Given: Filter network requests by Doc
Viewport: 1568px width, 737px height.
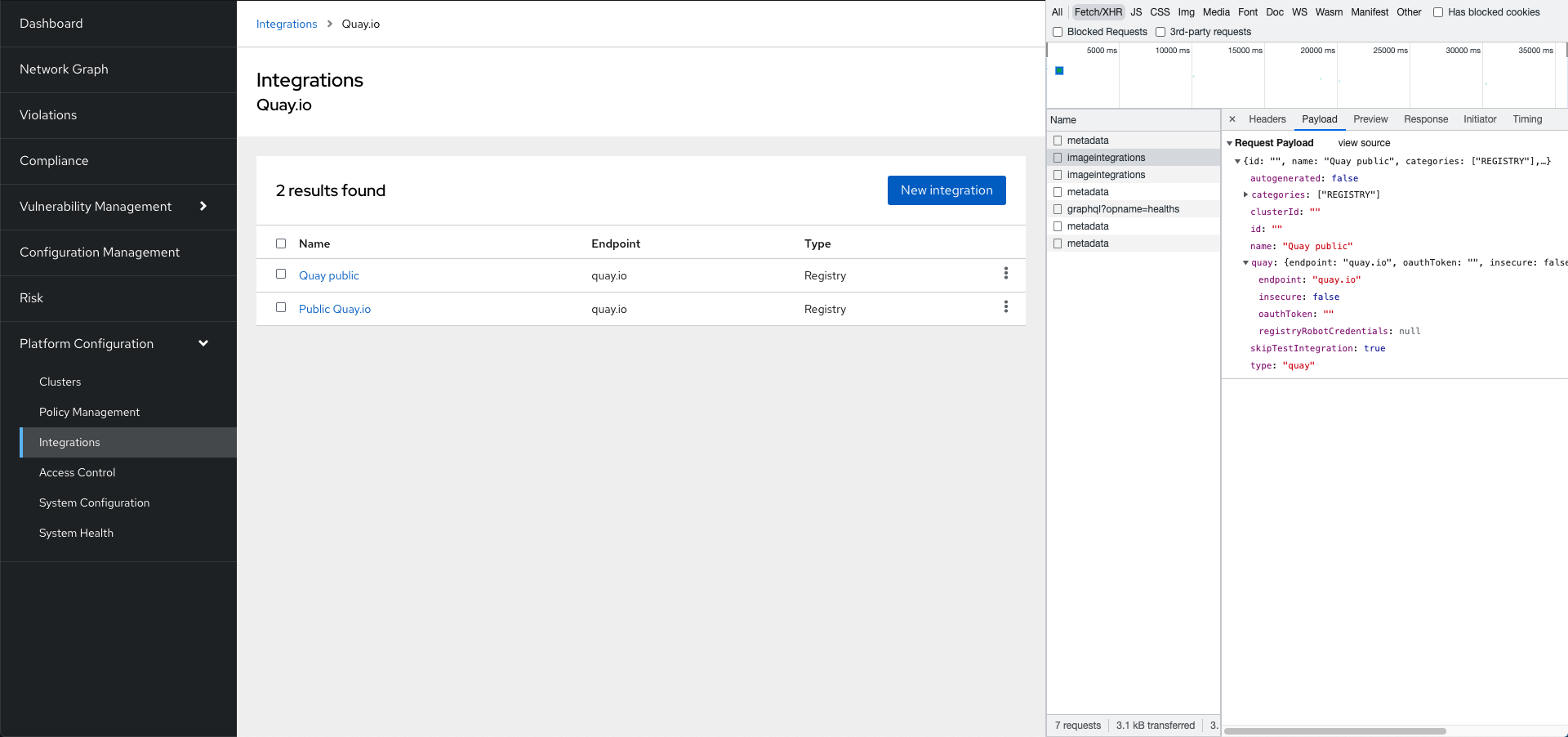Looking at the screenshot, I should click(1275, 12).
